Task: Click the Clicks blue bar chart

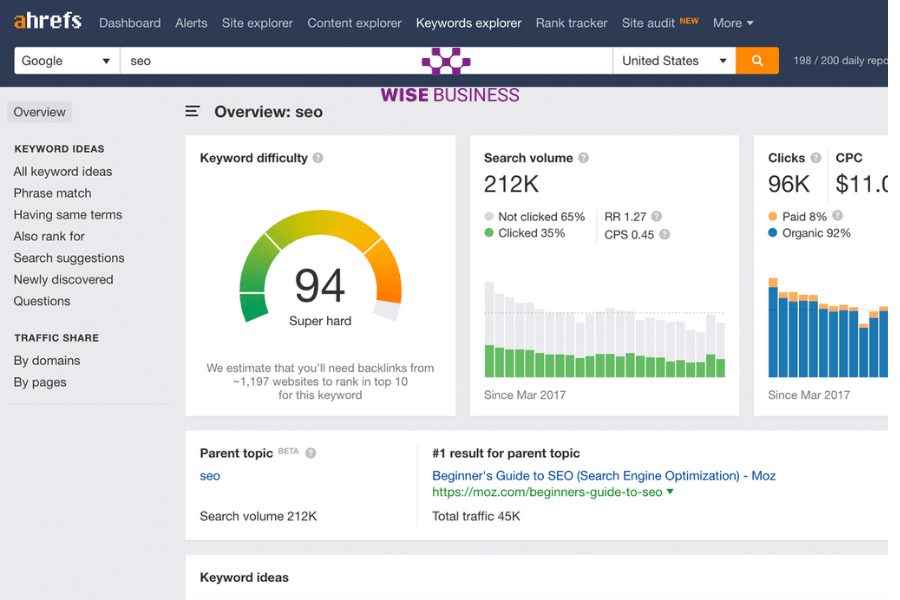Action: tap(828, 327)
